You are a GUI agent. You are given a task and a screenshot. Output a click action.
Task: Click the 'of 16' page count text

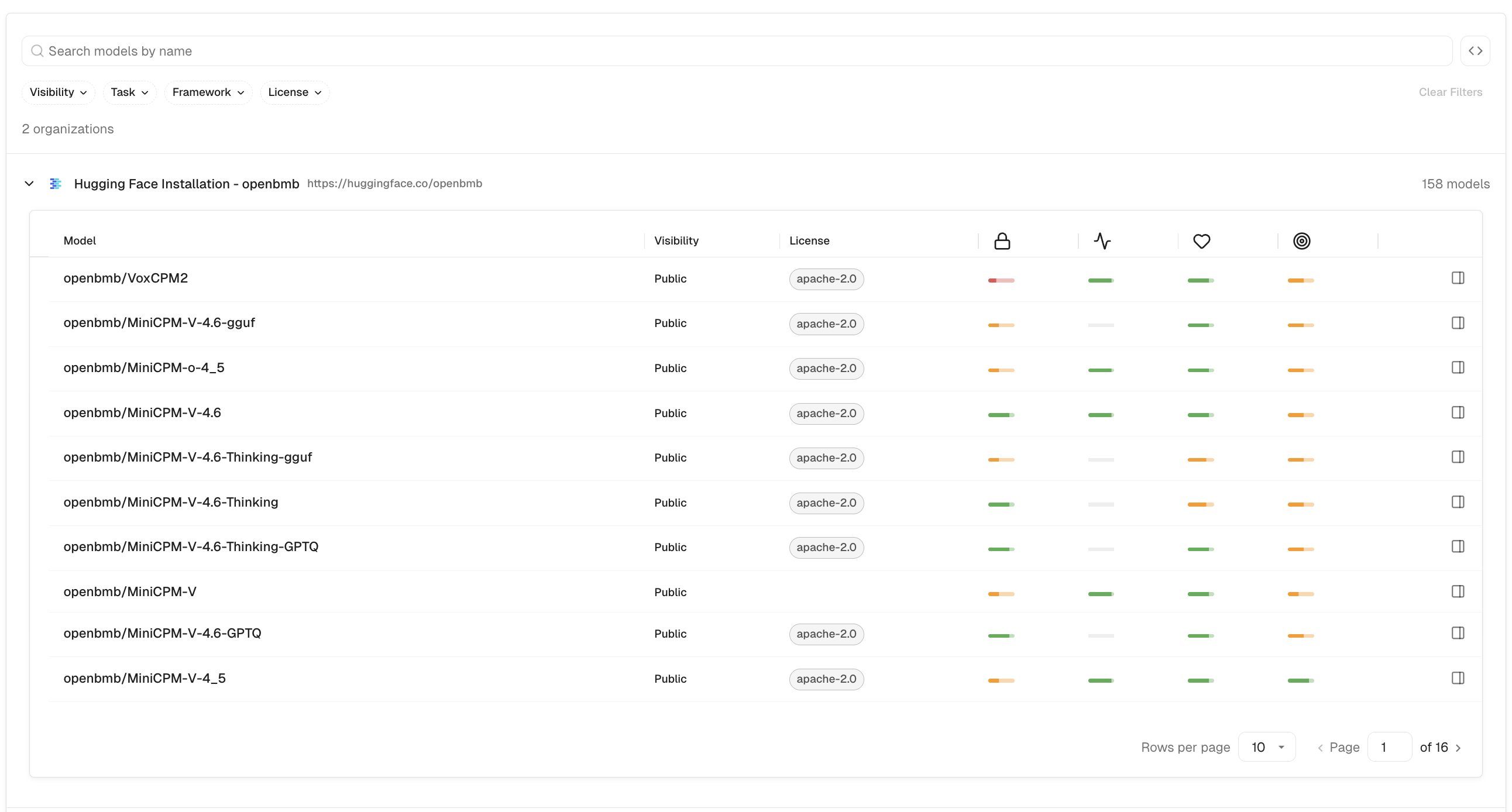click(x=1434, y=748)
